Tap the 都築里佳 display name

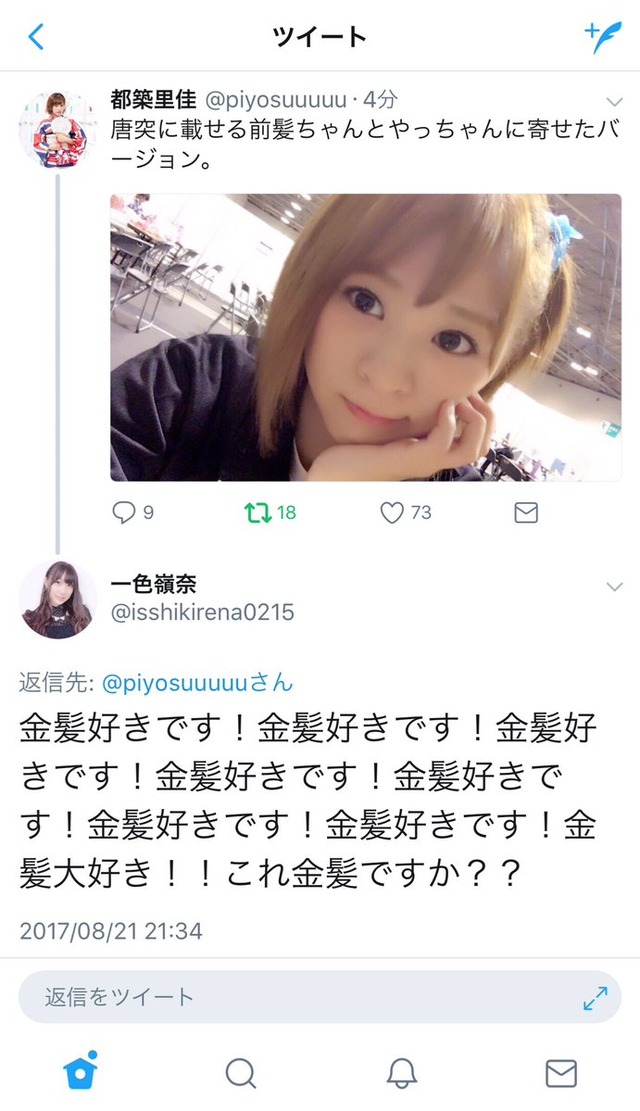coord(153,100)
